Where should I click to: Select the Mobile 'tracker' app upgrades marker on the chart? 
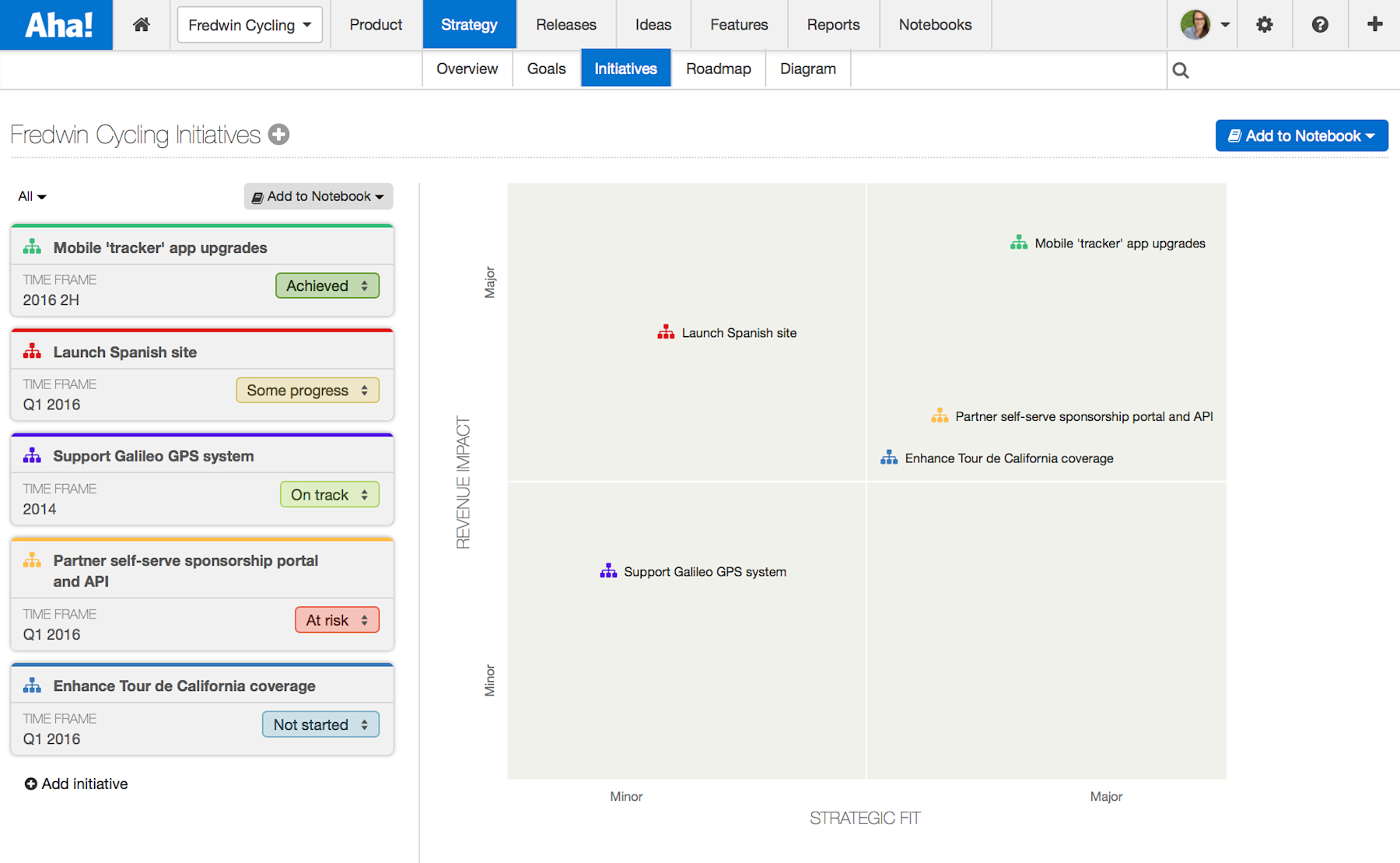(1018, 242)
